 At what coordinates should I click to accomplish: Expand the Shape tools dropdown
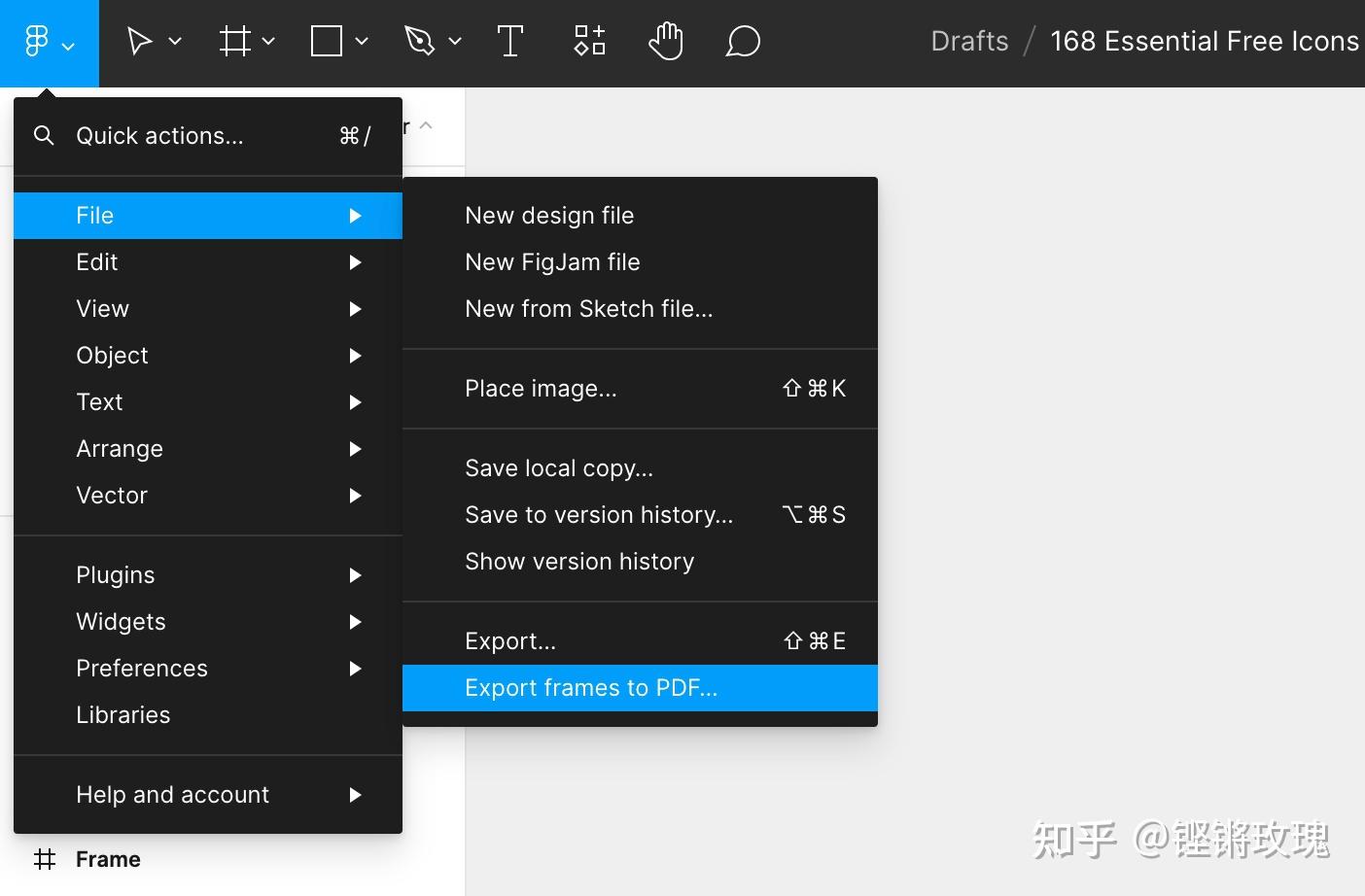(x=361, y=41)
